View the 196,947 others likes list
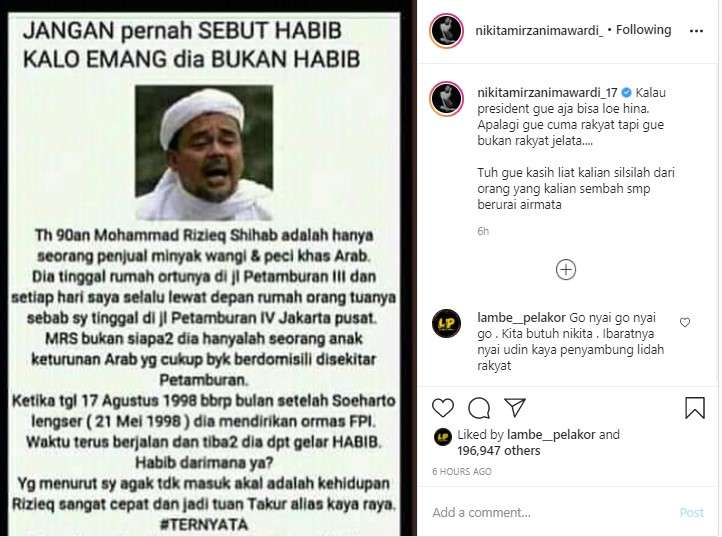This screenshot has width=722, height=537. (x=499, y=450)
